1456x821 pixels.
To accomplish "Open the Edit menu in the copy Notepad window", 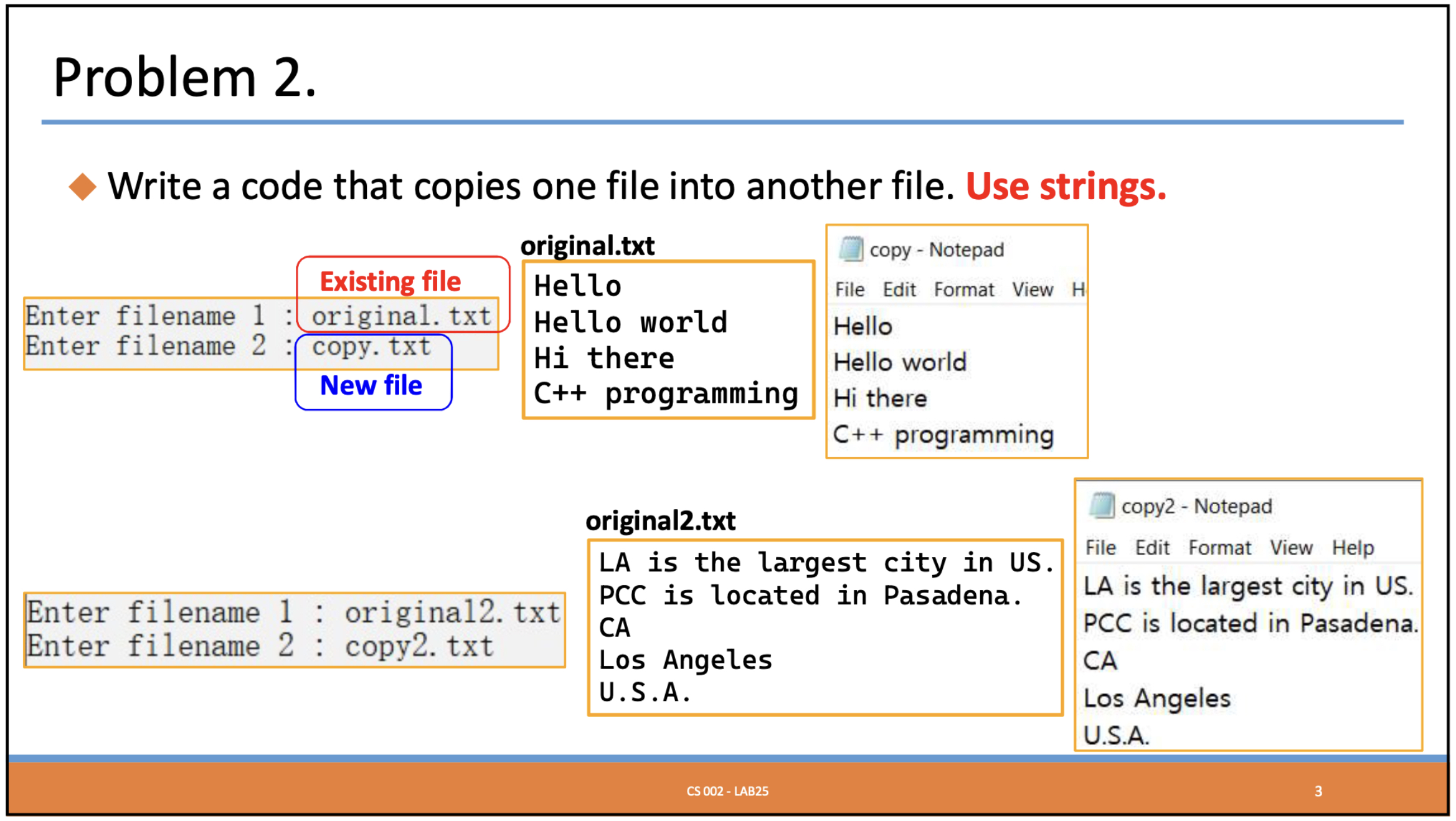I will point(899,289).
